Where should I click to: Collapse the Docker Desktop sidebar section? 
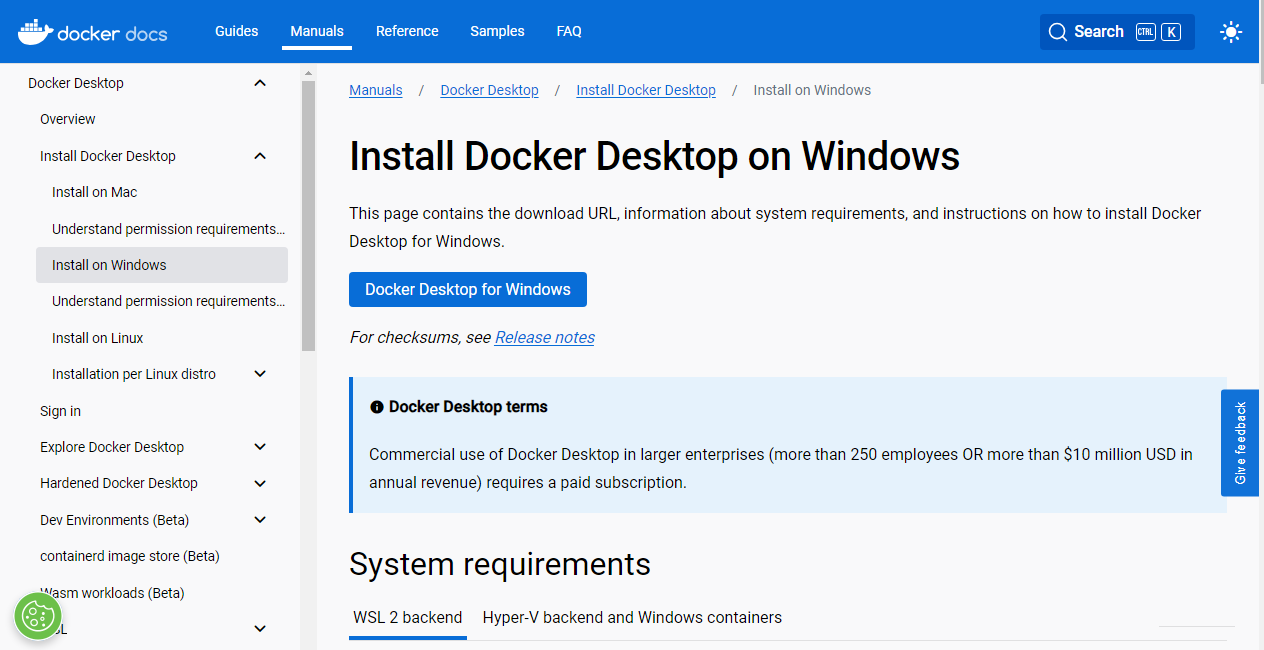click(x=259, y=83)
